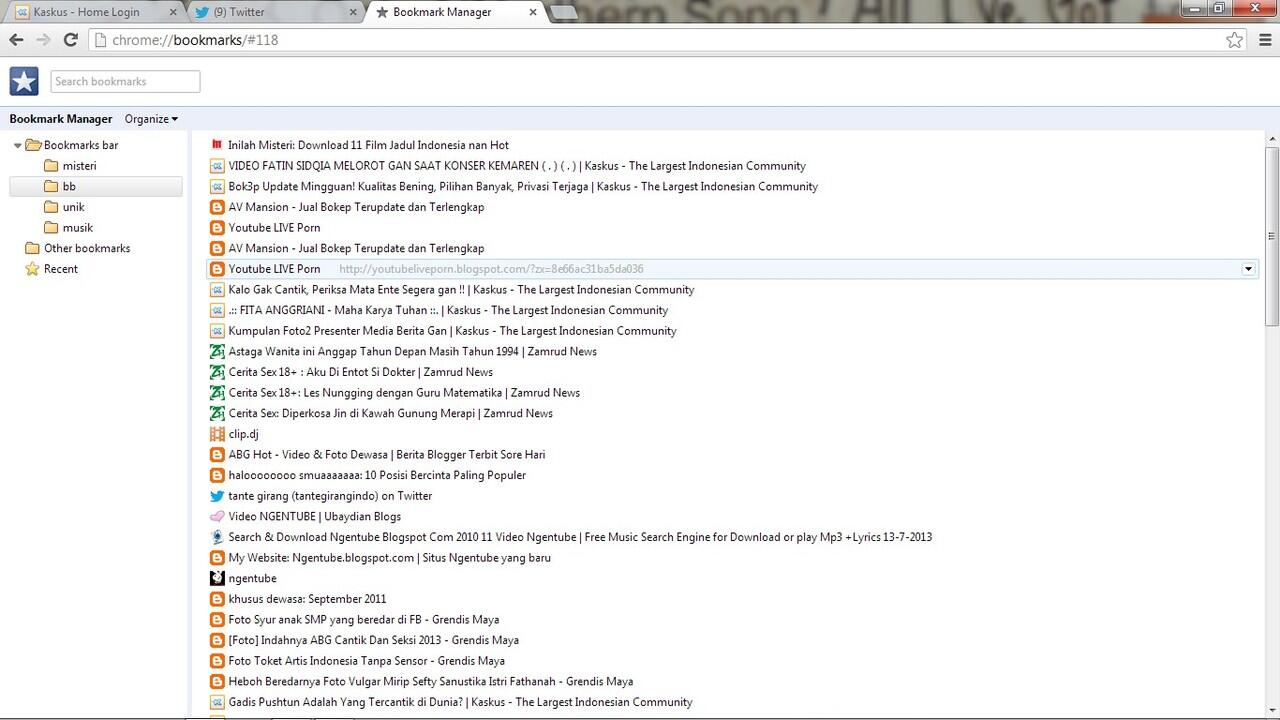Click Kaskus icon beside Gadis Pushtun bookmark
1280x720 pixels.
217,702
